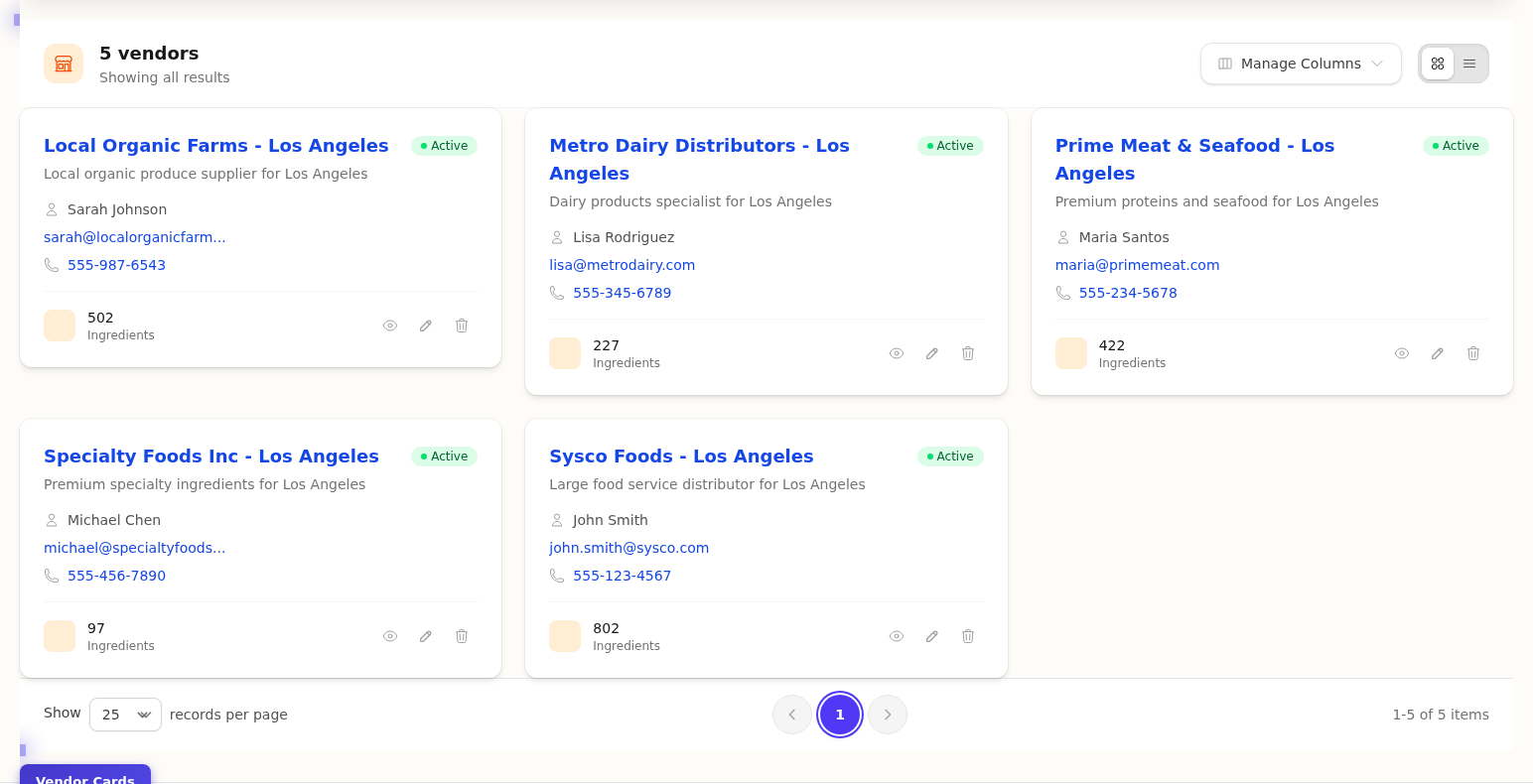Go to the next page arrow
Image resolution: width=1533 pixels, height=784 pixels.
tap(888, 715)
